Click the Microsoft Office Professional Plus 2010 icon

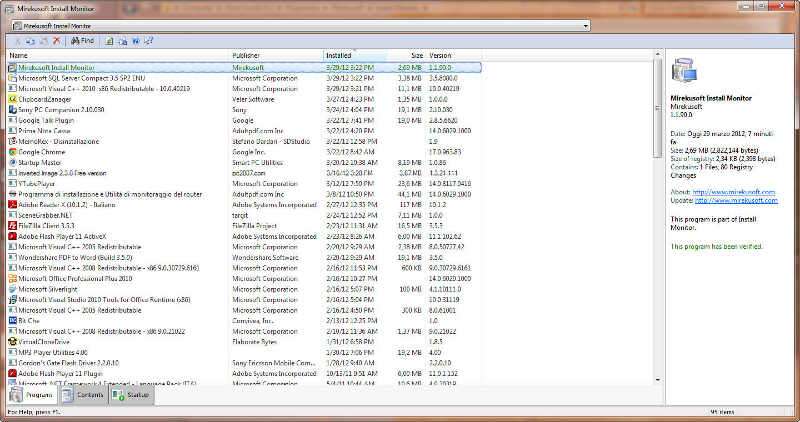(13, 279)
